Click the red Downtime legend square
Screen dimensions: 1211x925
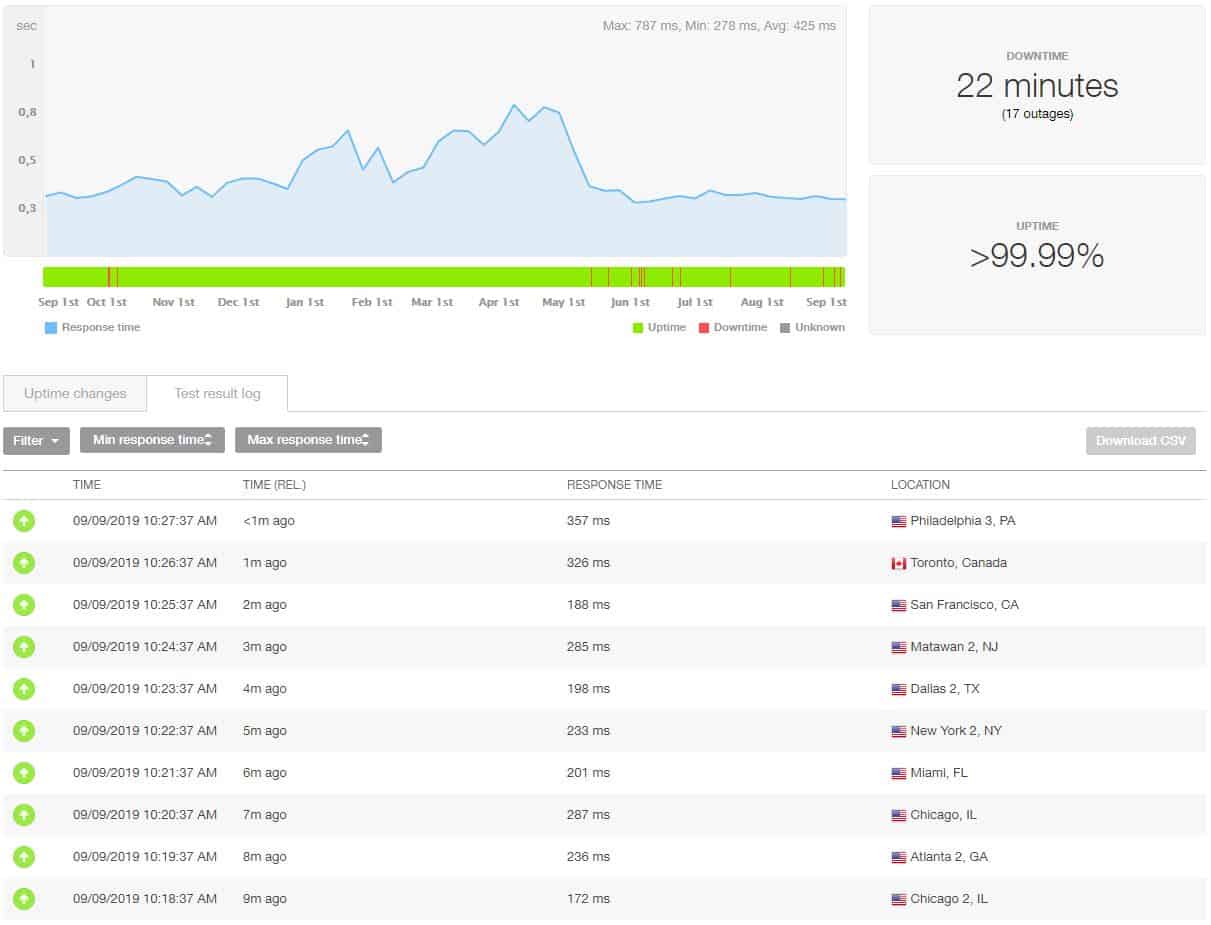704,328
